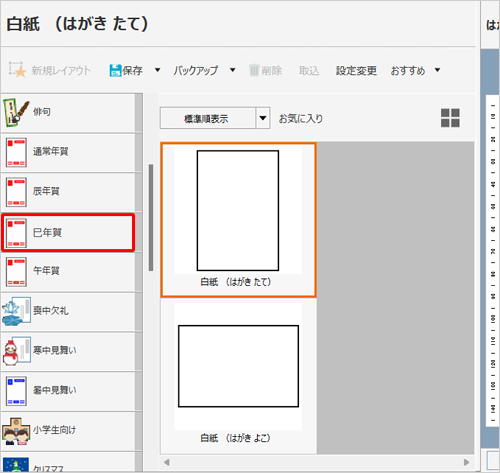
Task: Choose the 巳年賀 category label
Action: 47,232
